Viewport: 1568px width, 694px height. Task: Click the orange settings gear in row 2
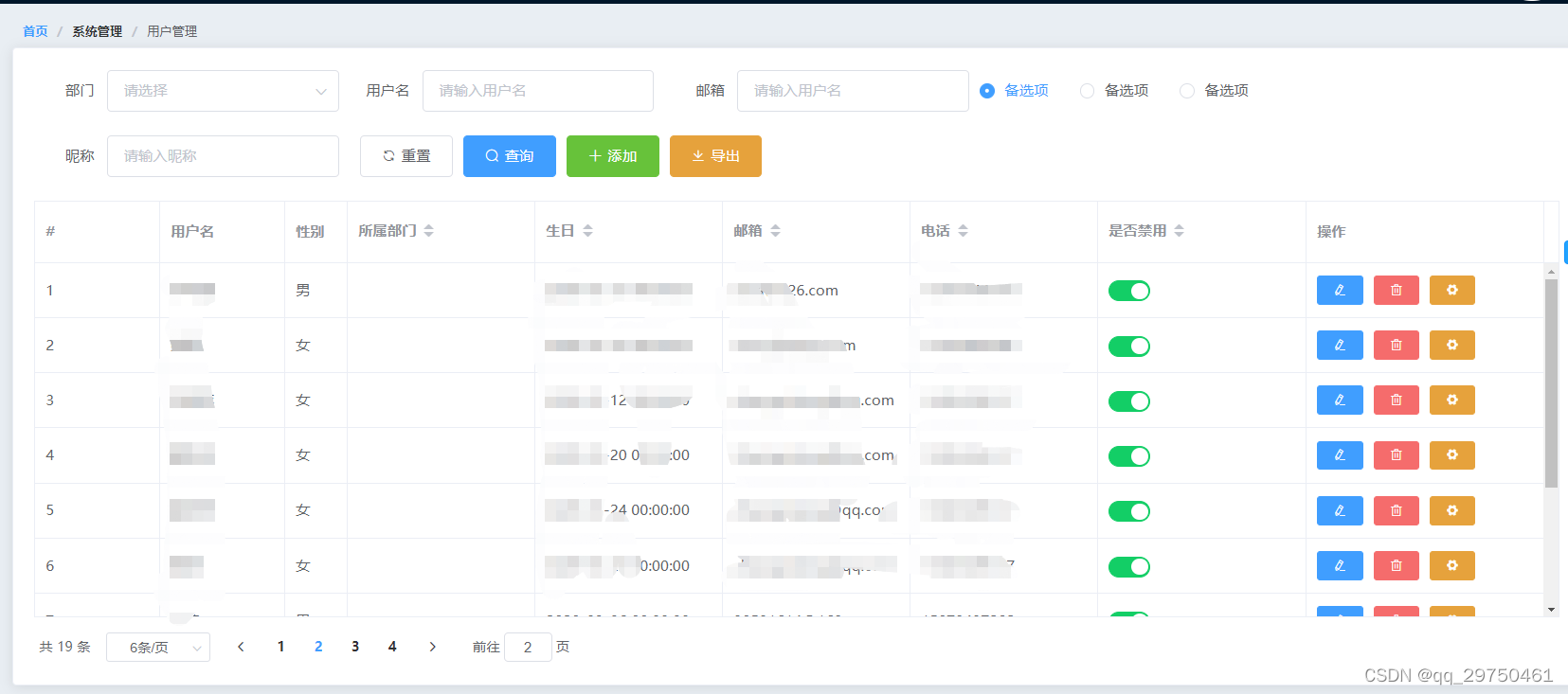click(x=1452, y=346)
